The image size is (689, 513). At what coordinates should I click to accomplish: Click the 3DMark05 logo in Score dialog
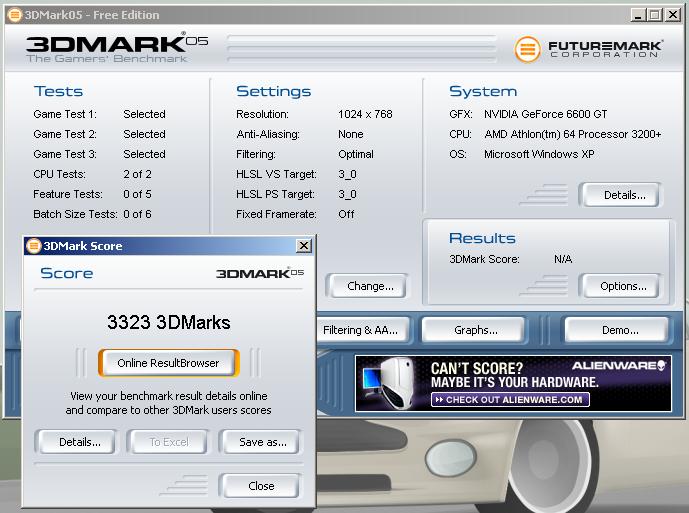pyautogui.click(x=259, y=273)
